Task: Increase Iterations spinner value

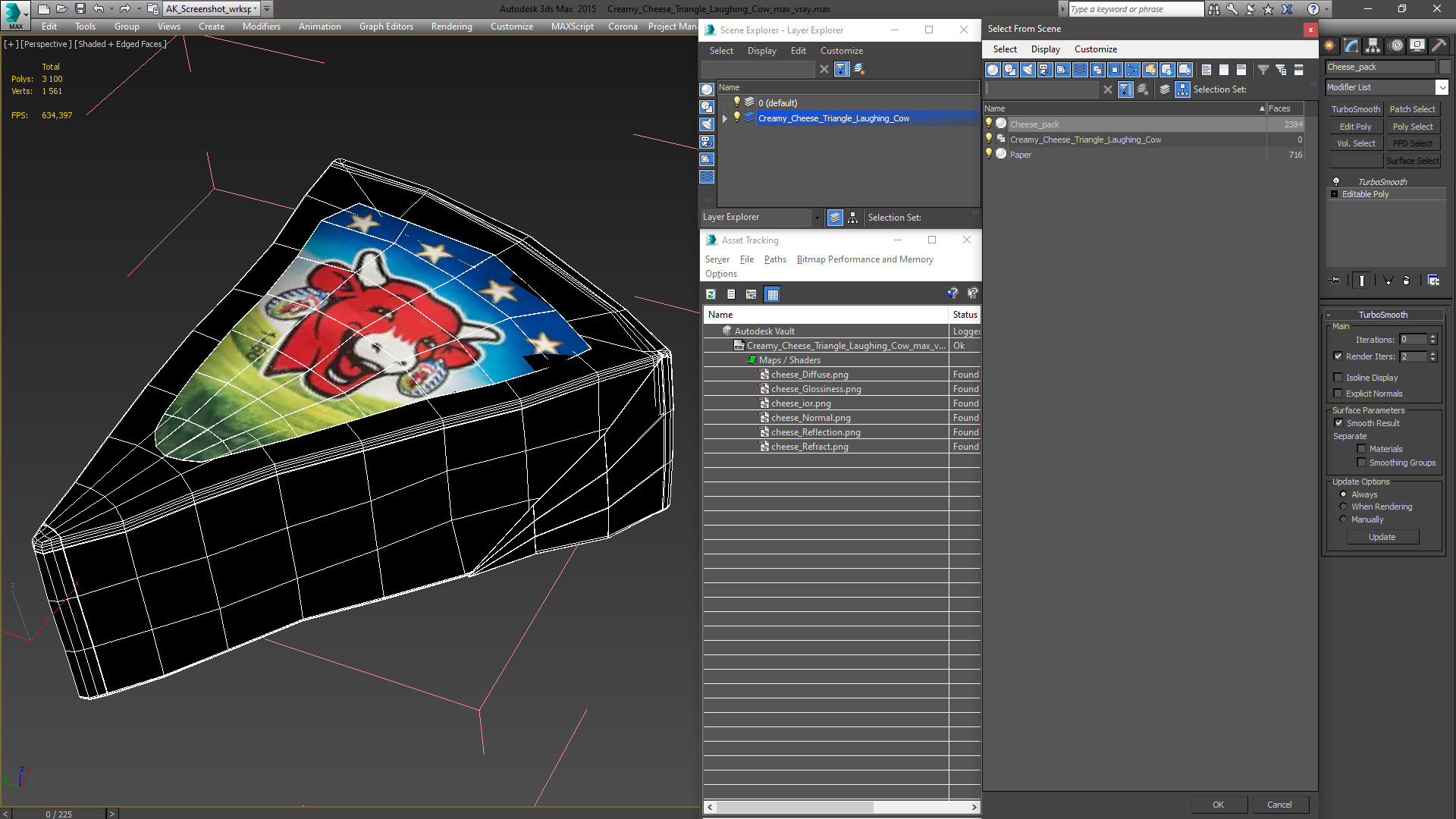Action: point(1433,337)
